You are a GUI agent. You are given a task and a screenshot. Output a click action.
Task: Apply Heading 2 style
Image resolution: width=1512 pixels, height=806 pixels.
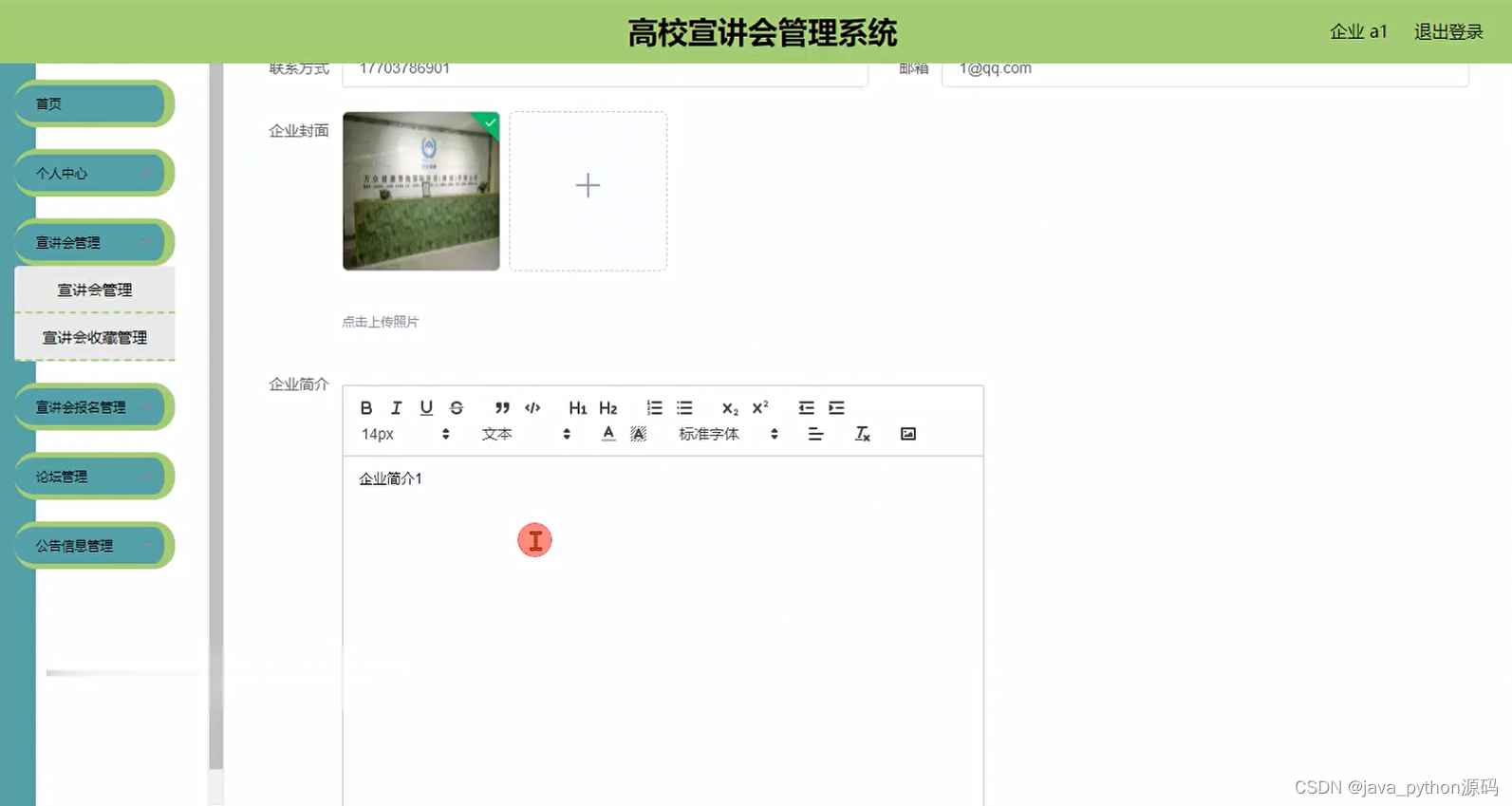[x=608, y=408]
